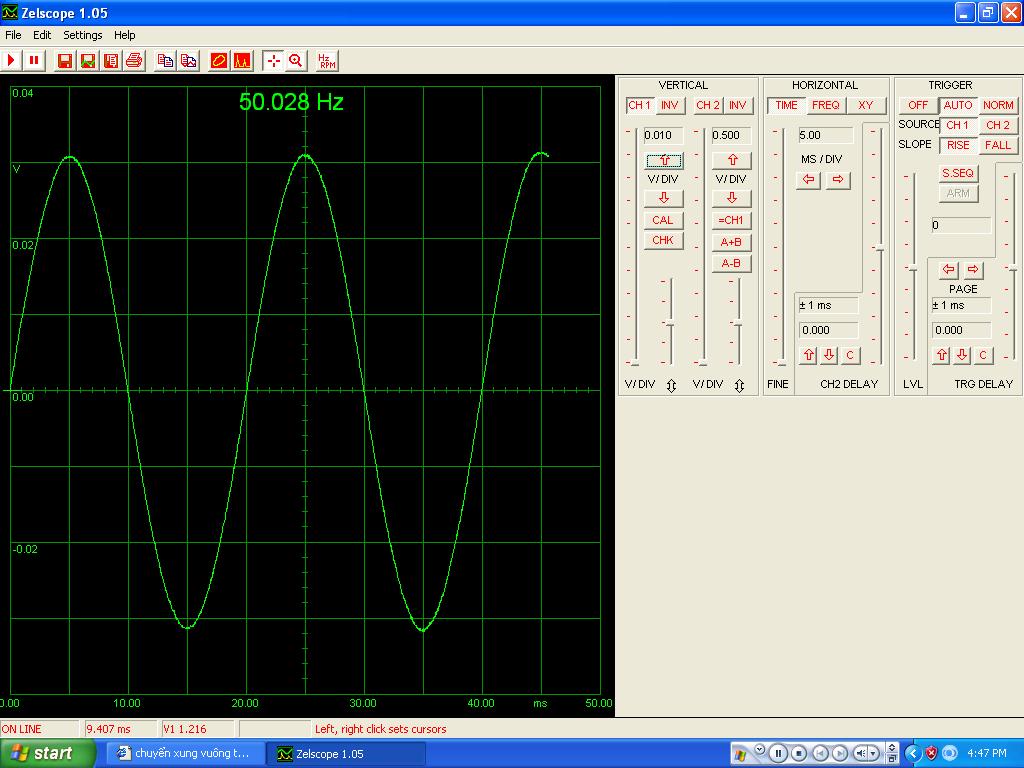This screenshot has height=768, width=1024.
Task: Click the trigger LVL slider handle
Action: click(912, 268)
